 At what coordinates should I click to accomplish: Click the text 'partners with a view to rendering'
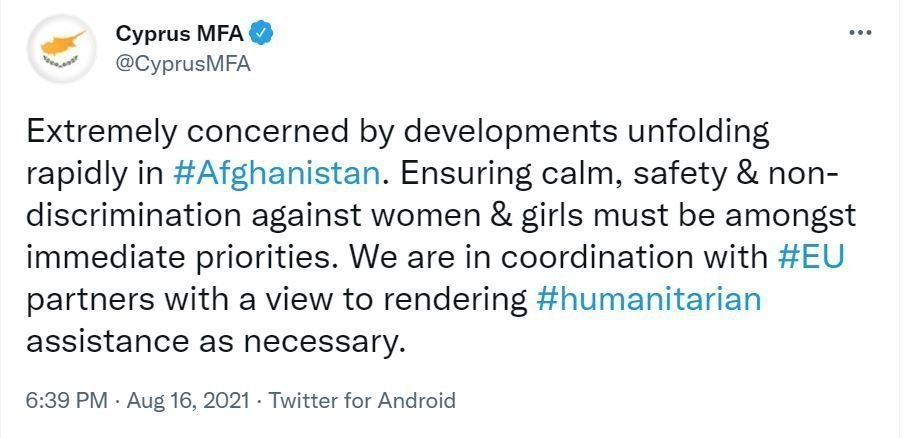pyautogui.click(x=277, y=301)
